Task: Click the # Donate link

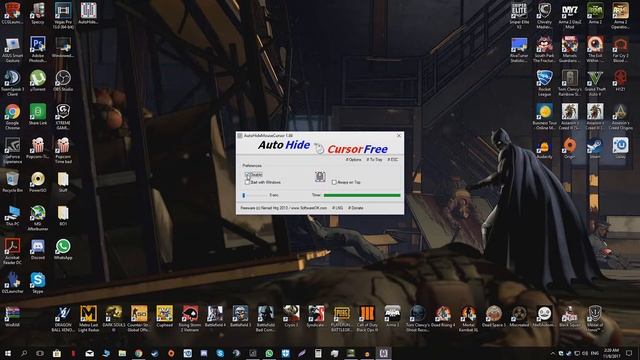Action: (356, 208)
